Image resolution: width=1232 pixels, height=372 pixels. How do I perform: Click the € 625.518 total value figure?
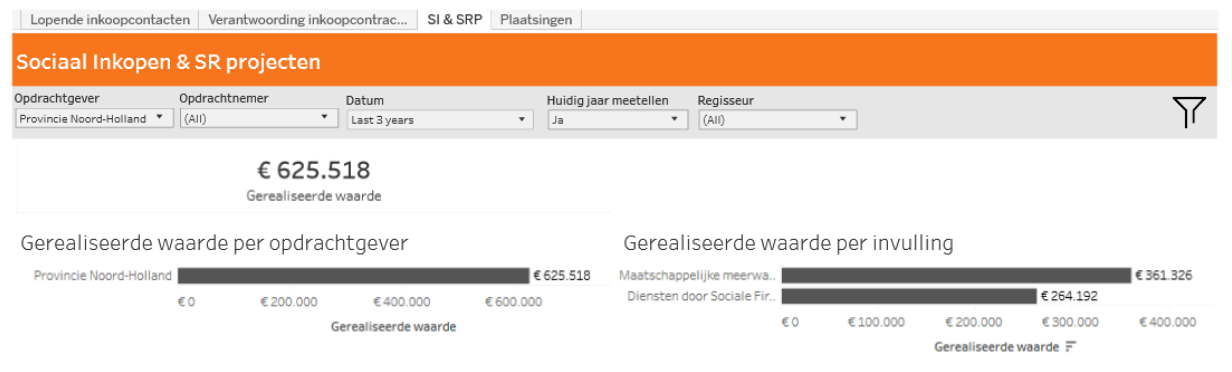(313, 170)
